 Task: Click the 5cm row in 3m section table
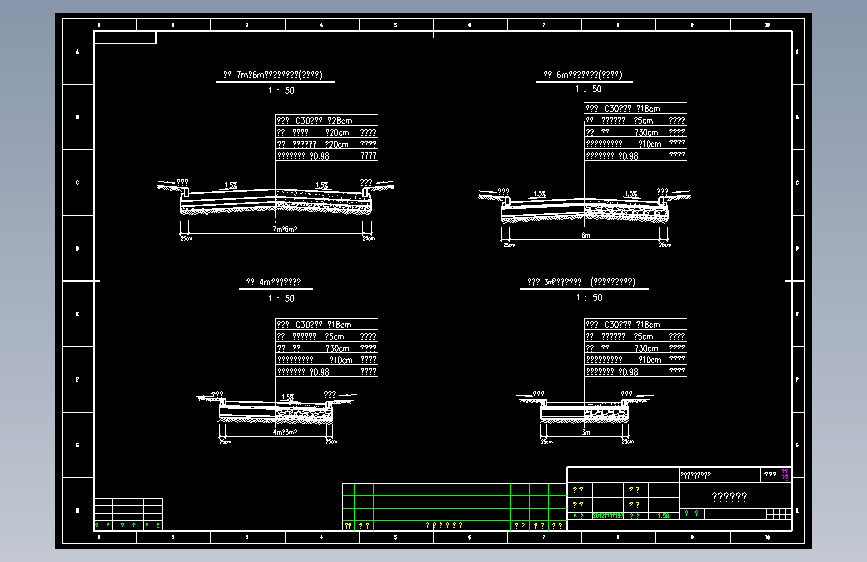pyautogui.click(x=635, y=336)
